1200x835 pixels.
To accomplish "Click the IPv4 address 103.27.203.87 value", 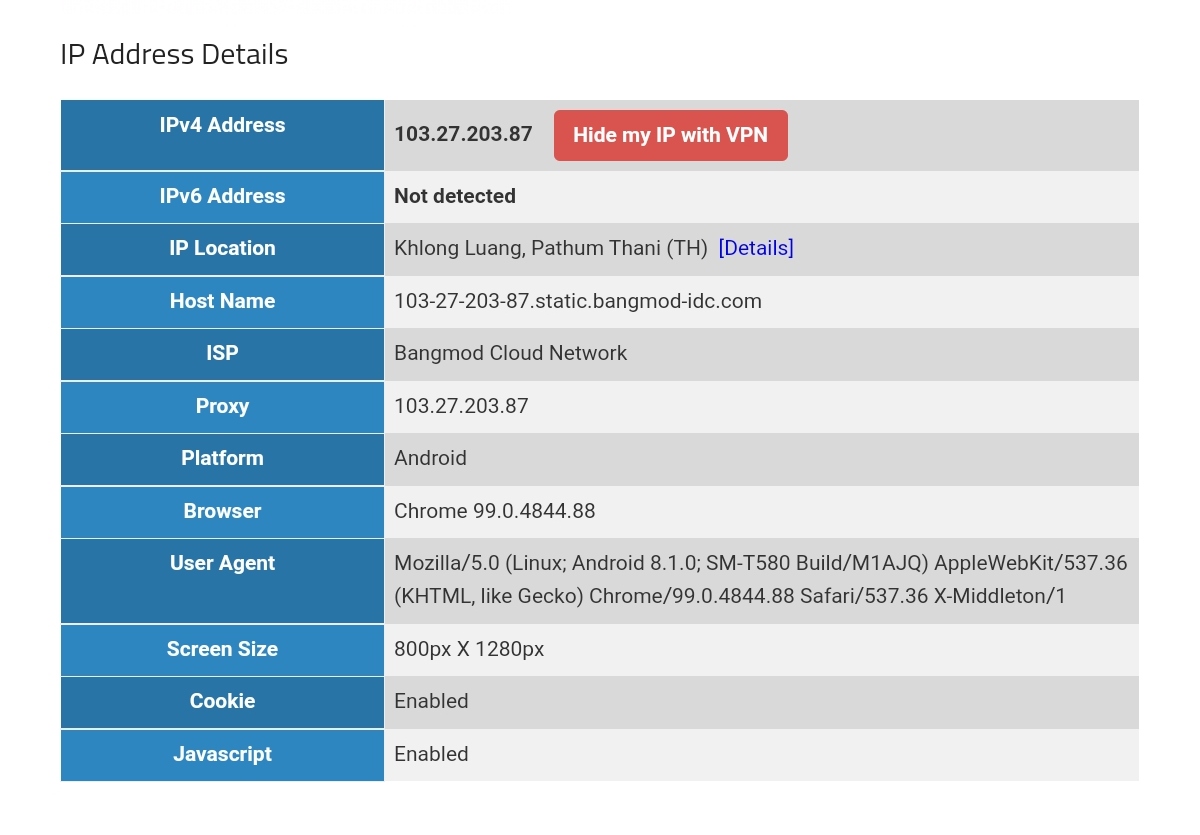I will [462, 134].
